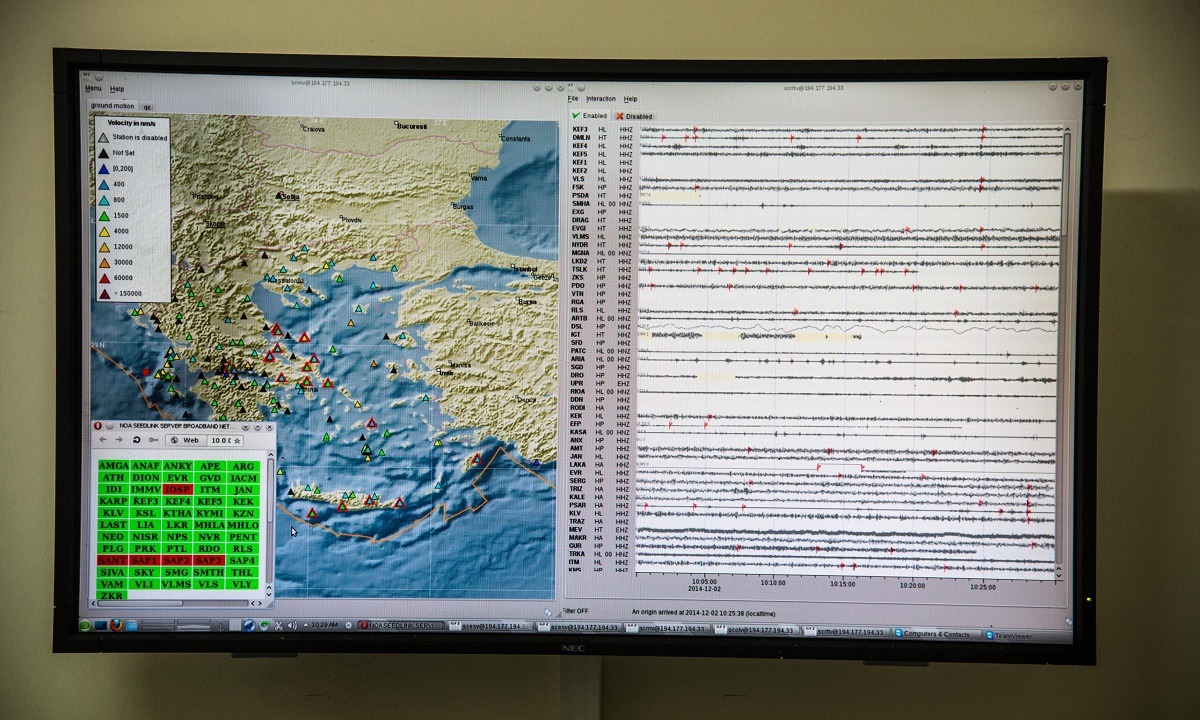Screen dimensions: 1200x720
Task: Expand hidden system tray icons arrow
Action: point(304,626)
